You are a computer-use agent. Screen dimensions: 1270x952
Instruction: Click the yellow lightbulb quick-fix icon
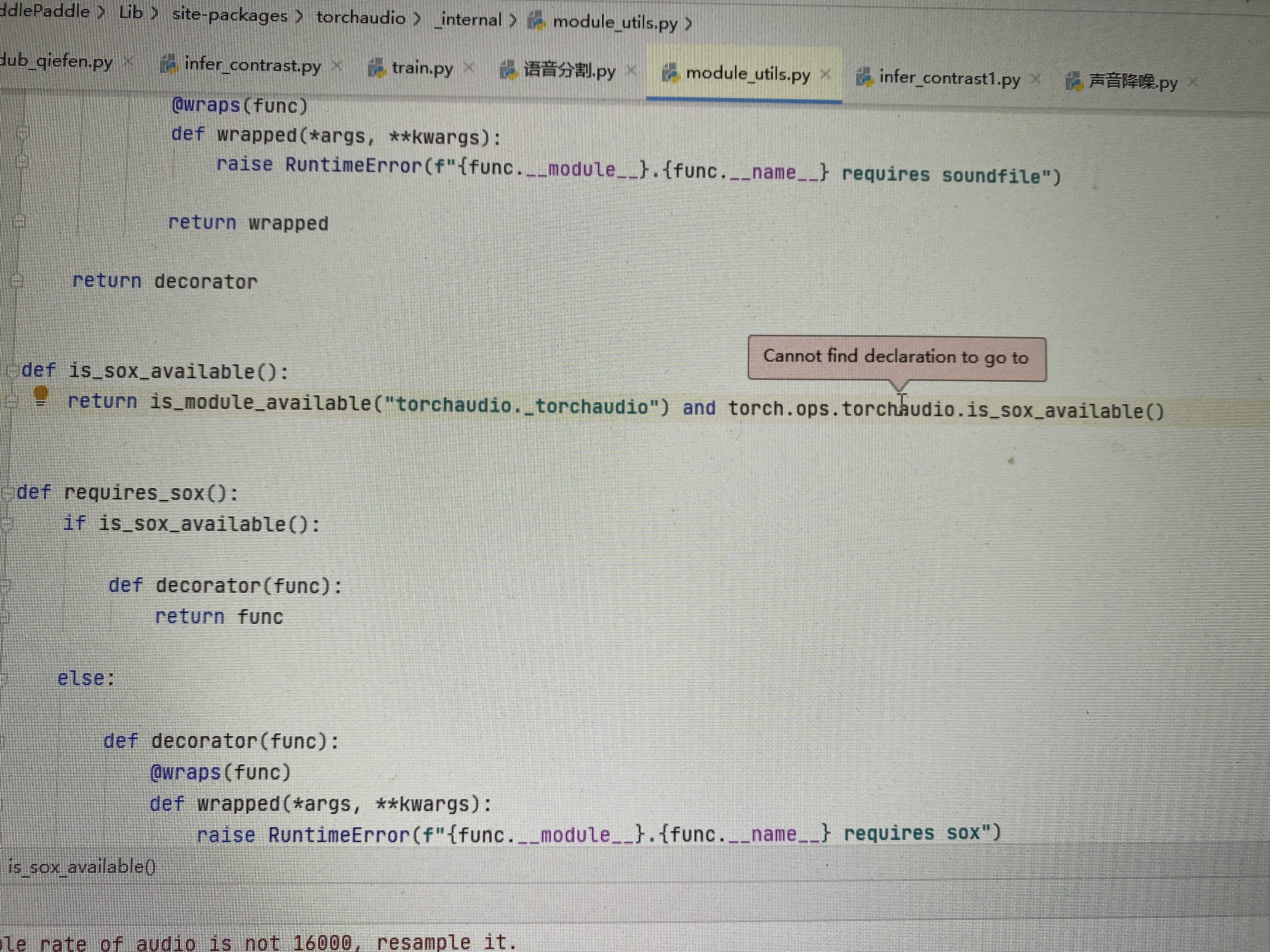pos(41,394)
